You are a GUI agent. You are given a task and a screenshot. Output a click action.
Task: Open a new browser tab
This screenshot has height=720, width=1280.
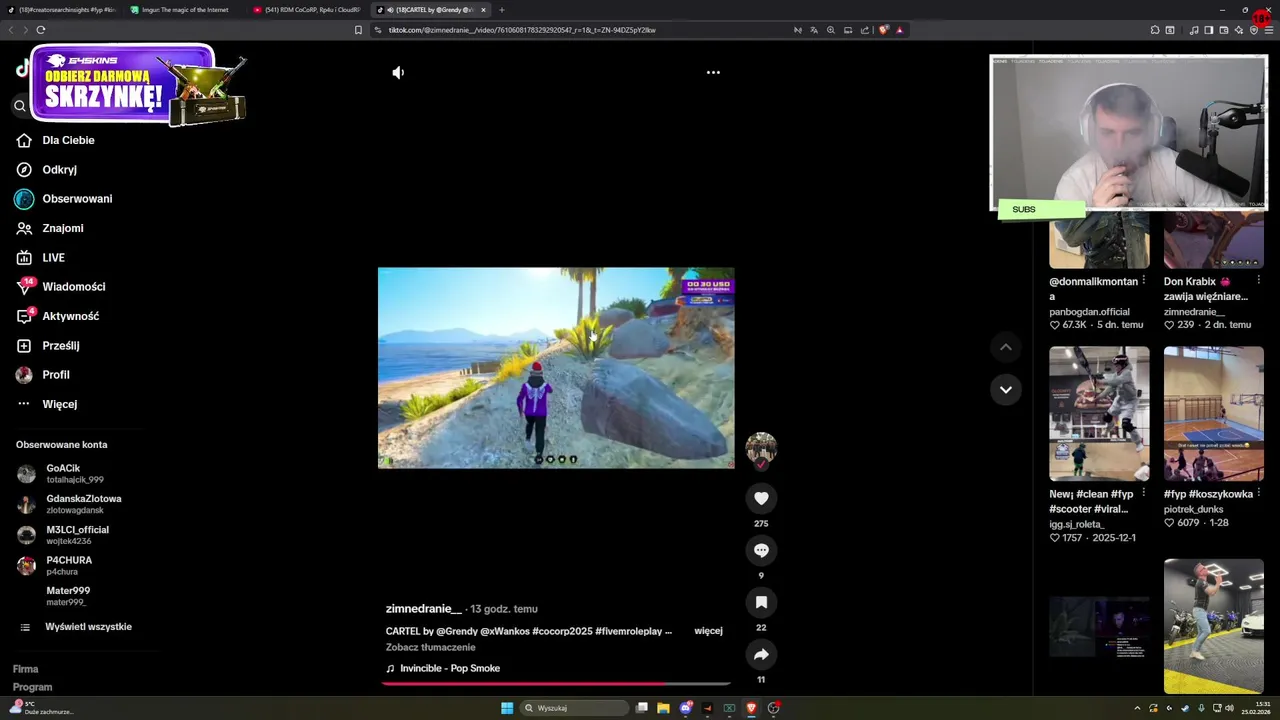[x=502, y=10]
